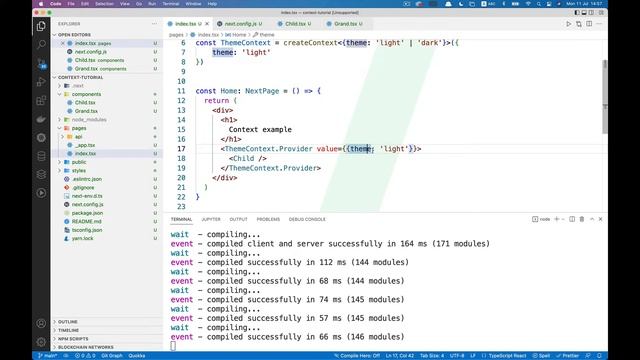640x360 pixels.
Task: Click the Apple menu icon
Action: (x=41, y=4)
